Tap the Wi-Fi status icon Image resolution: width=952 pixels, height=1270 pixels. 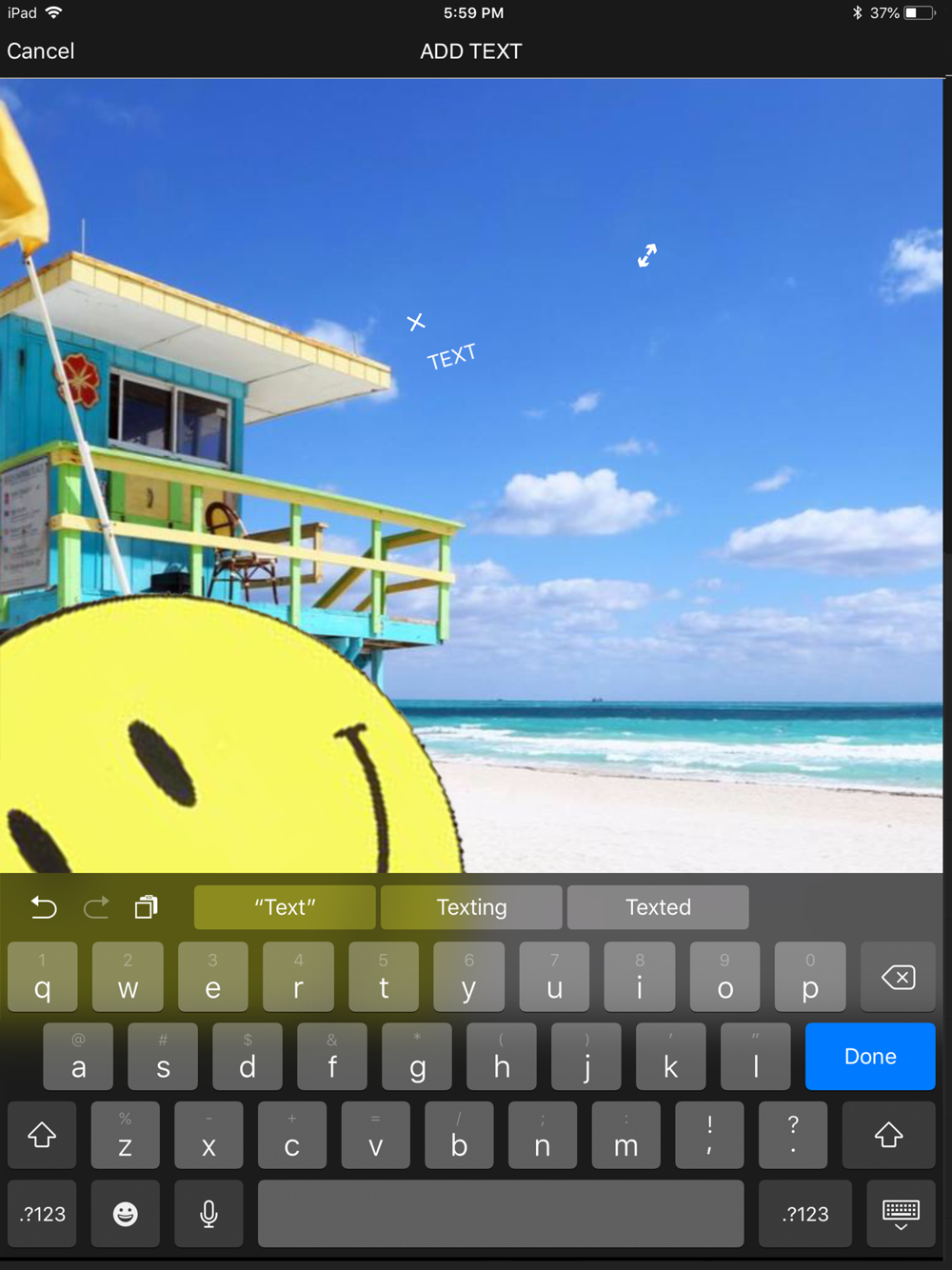click(53, 12)
